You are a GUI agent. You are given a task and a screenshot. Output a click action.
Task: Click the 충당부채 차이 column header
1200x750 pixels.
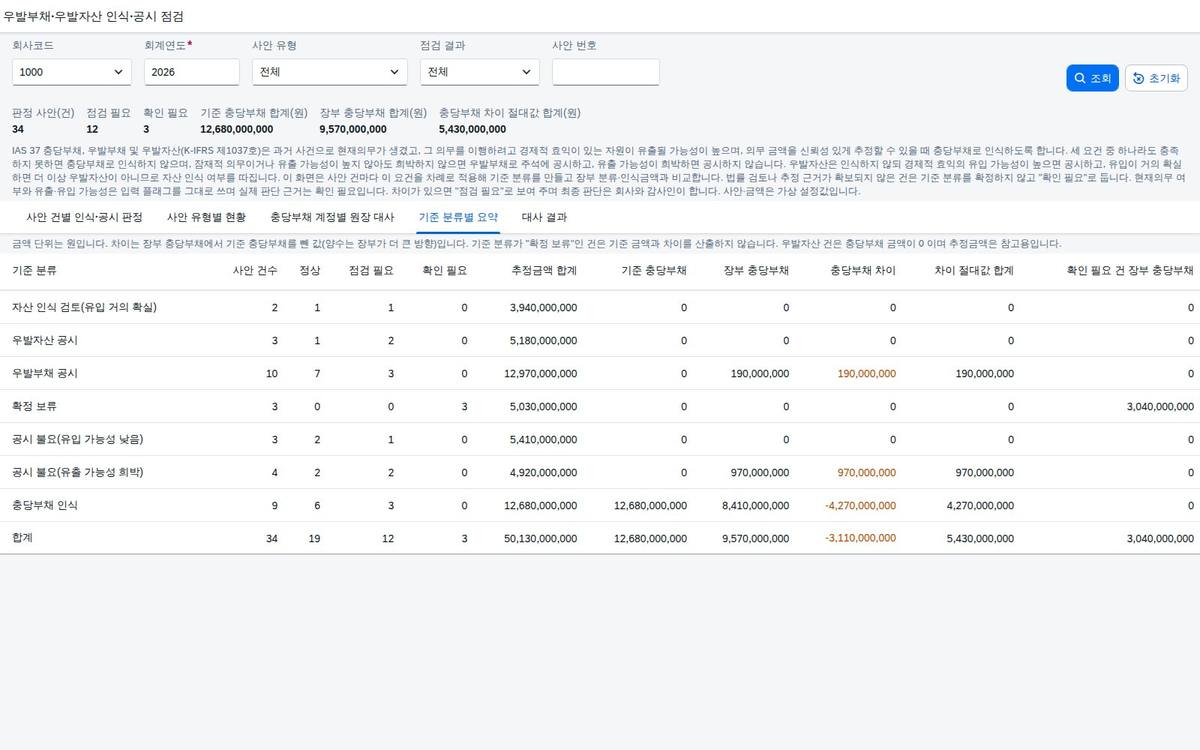tap(863, 270)
